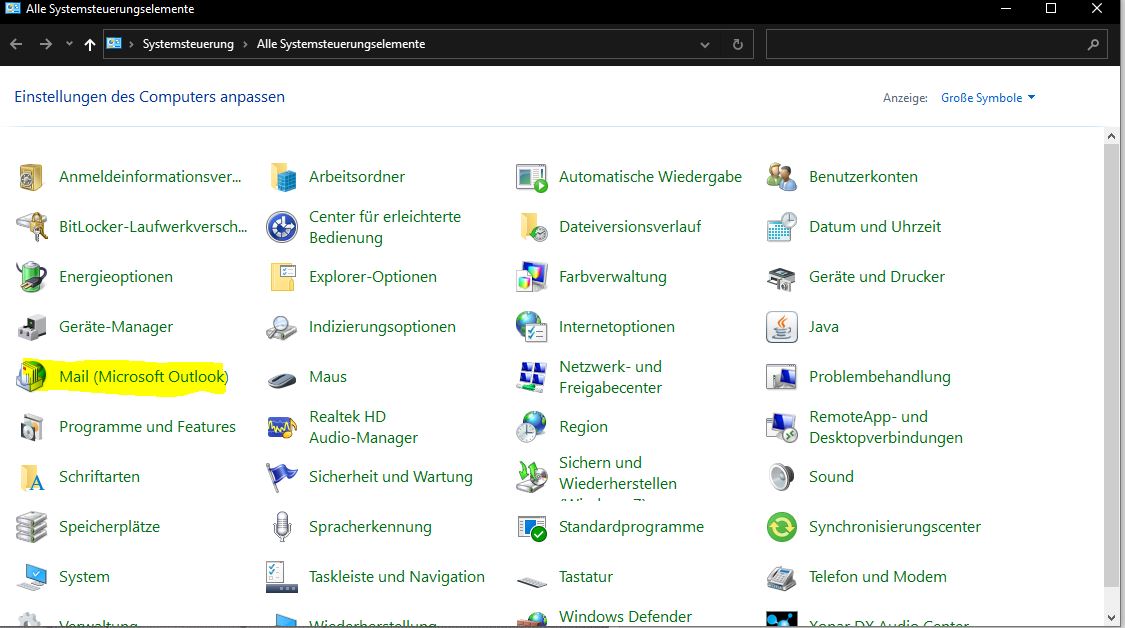The width and height of the screenshot is (1125, 628).
Task: Expand the chevron before Systemsteuerung breadcrumb
Action: tap(131, 44)
